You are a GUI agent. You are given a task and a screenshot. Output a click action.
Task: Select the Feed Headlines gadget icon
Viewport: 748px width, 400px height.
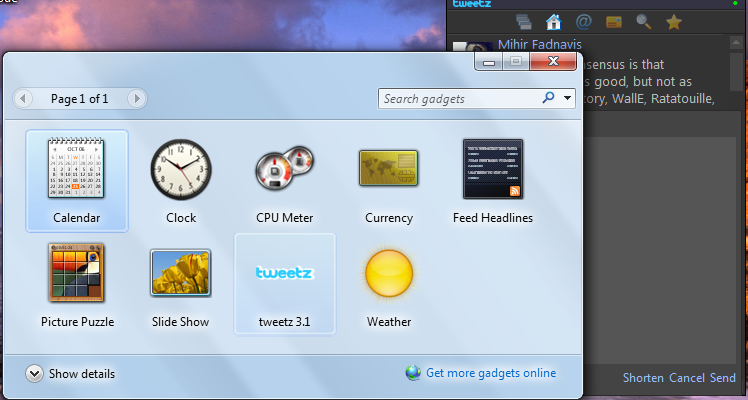pos(493,169)
